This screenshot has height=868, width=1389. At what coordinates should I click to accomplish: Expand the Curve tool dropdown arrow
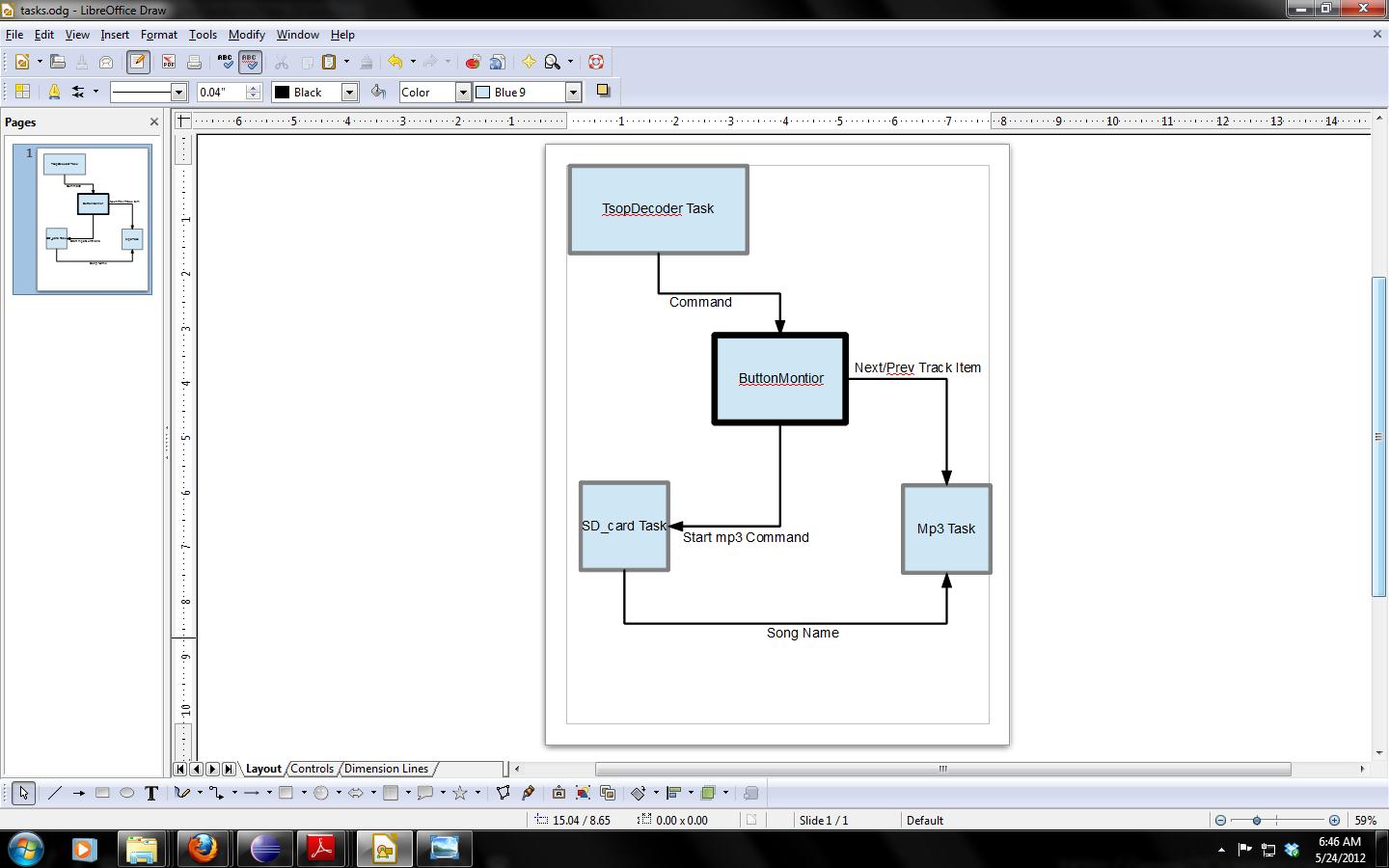[200, 793]
